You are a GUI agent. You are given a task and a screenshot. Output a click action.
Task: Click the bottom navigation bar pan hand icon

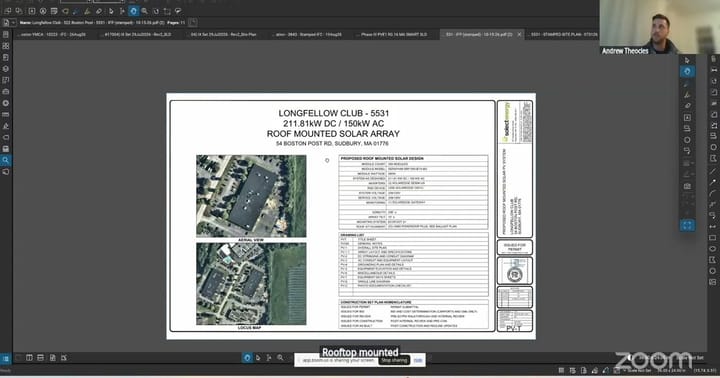pos(247,357)
